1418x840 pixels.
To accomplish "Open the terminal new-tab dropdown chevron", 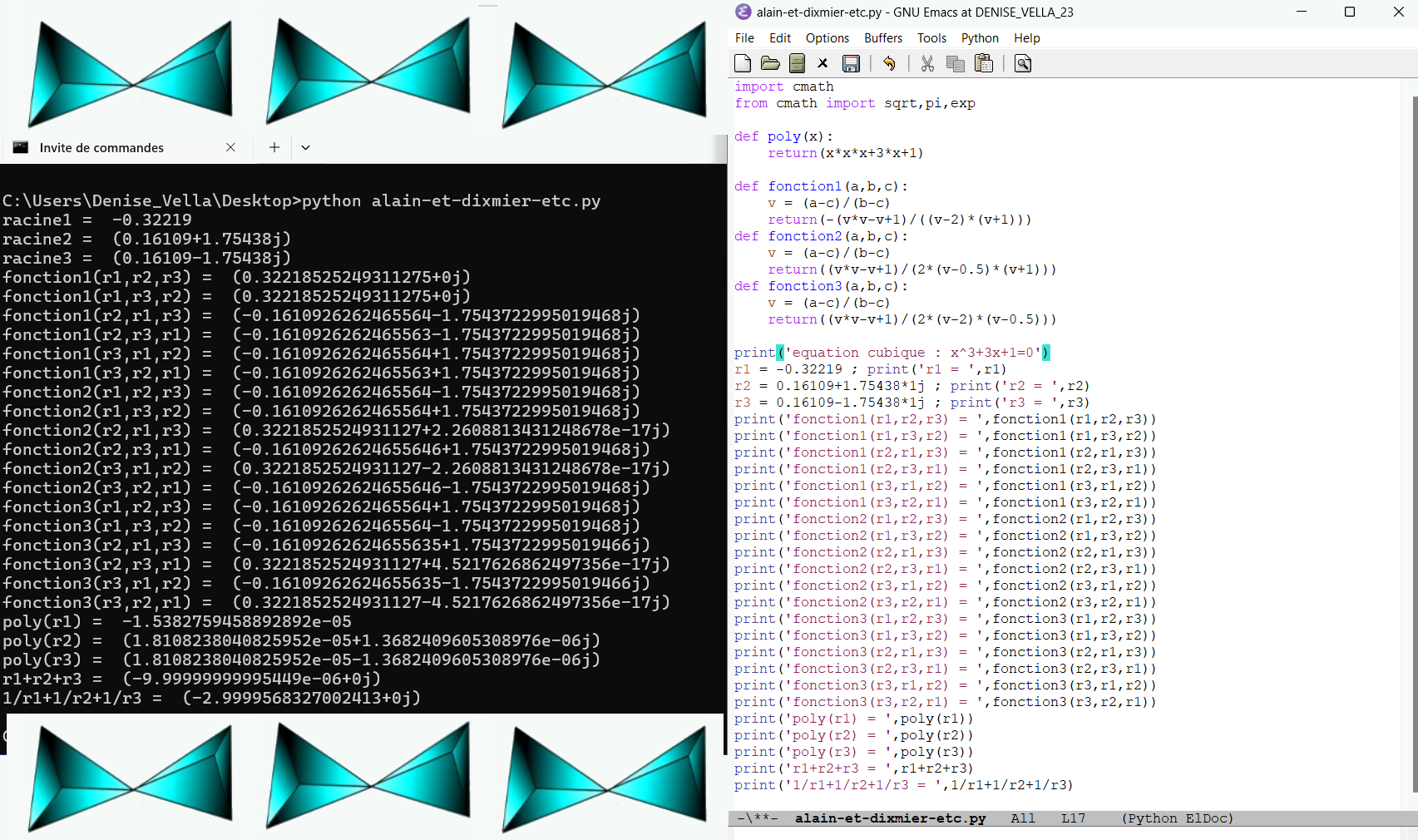I will point(305,147).
